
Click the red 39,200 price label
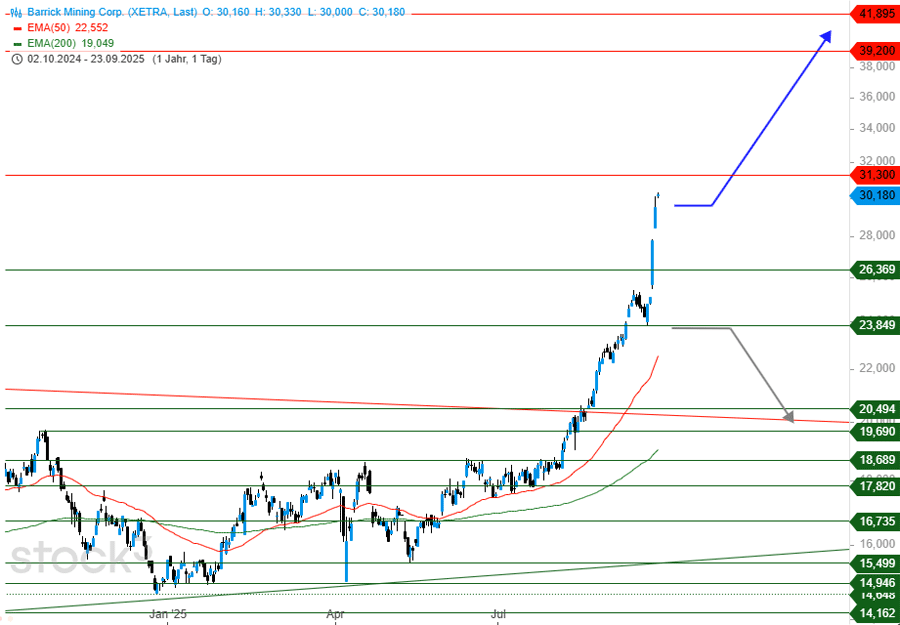pyautogui.click(x=875, y=50)
